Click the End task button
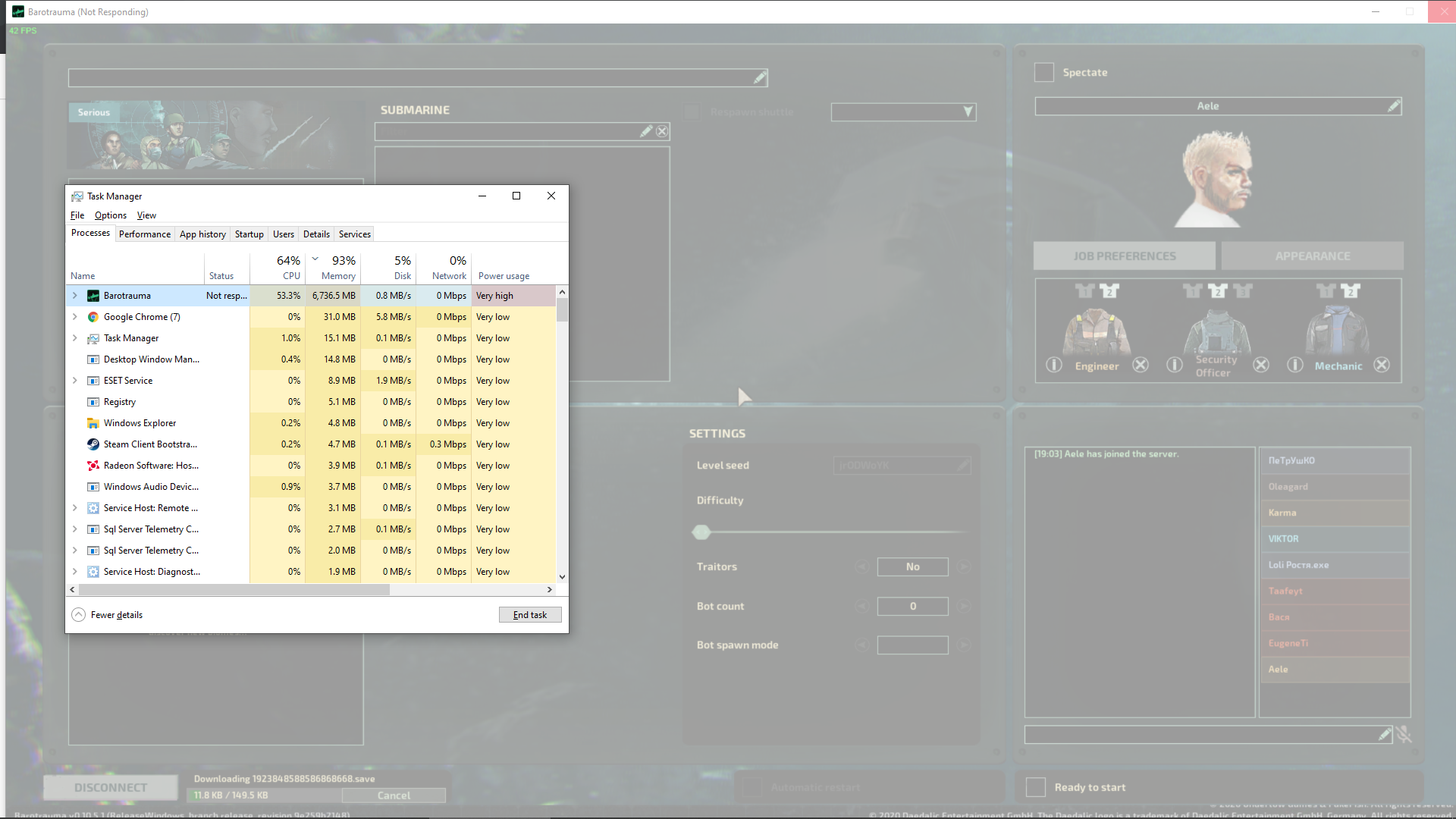Image resolution: width=1456 pixels, height=819 pixels. click(x=530, y=615)
